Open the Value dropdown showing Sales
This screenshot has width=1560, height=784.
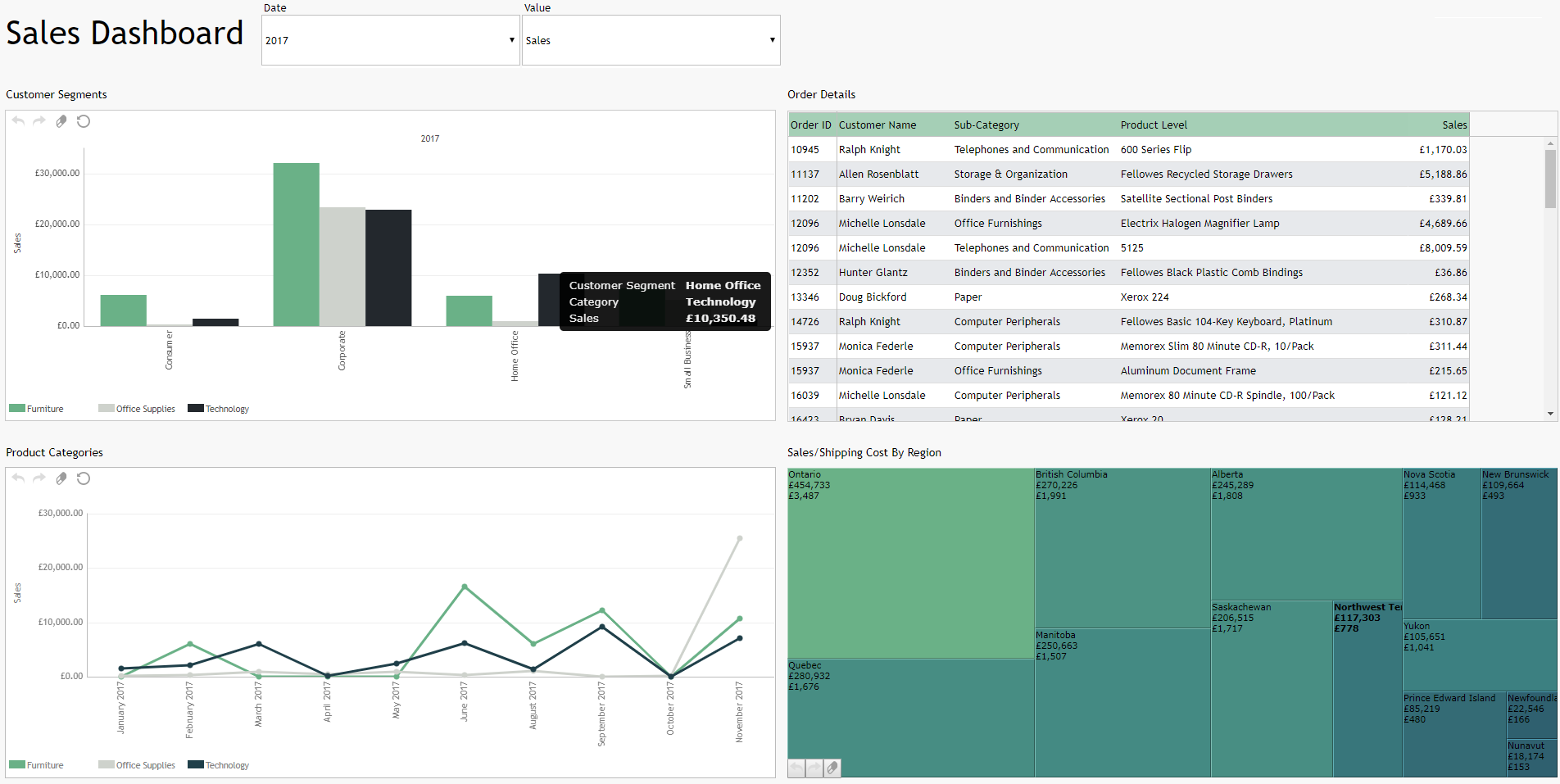click(651, 39)
